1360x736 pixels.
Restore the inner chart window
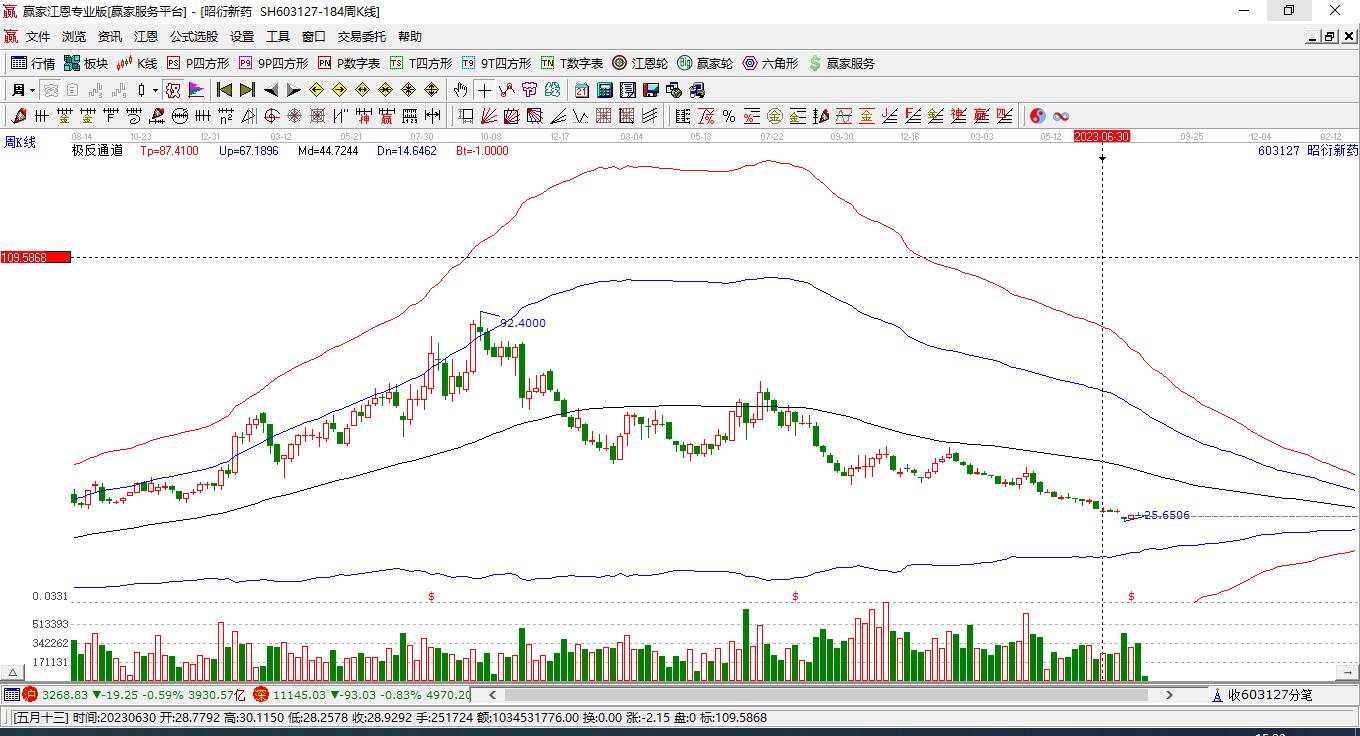coord(1329,37)
